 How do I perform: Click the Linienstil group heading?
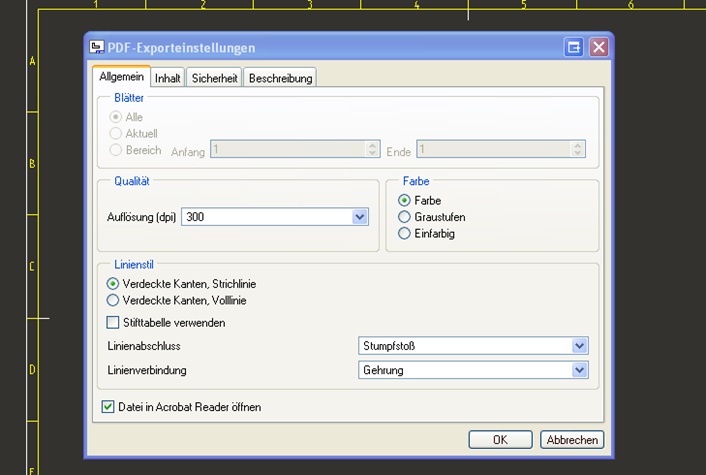134,264
